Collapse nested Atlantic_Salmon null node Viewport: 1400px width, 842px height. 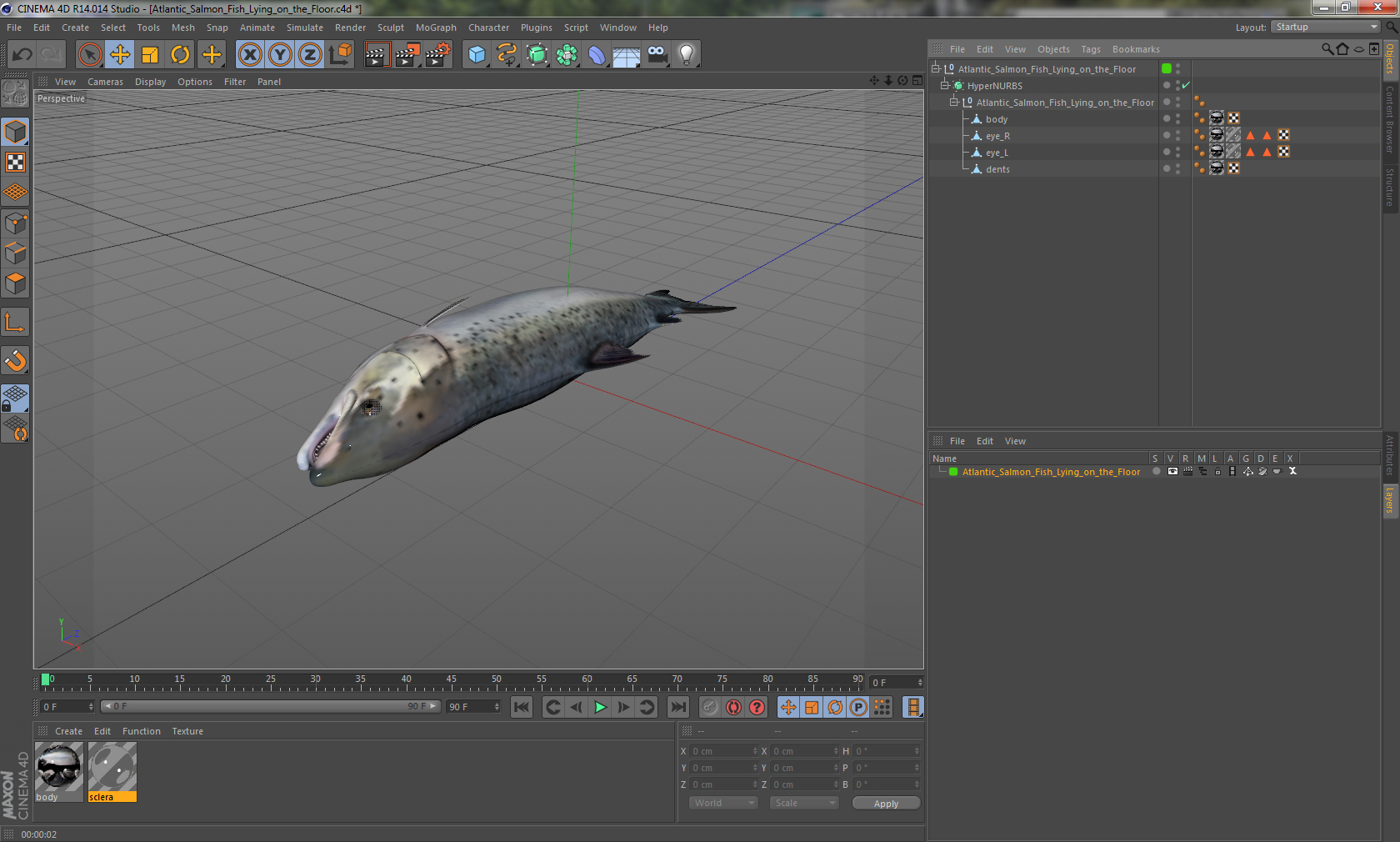[954, 102]
